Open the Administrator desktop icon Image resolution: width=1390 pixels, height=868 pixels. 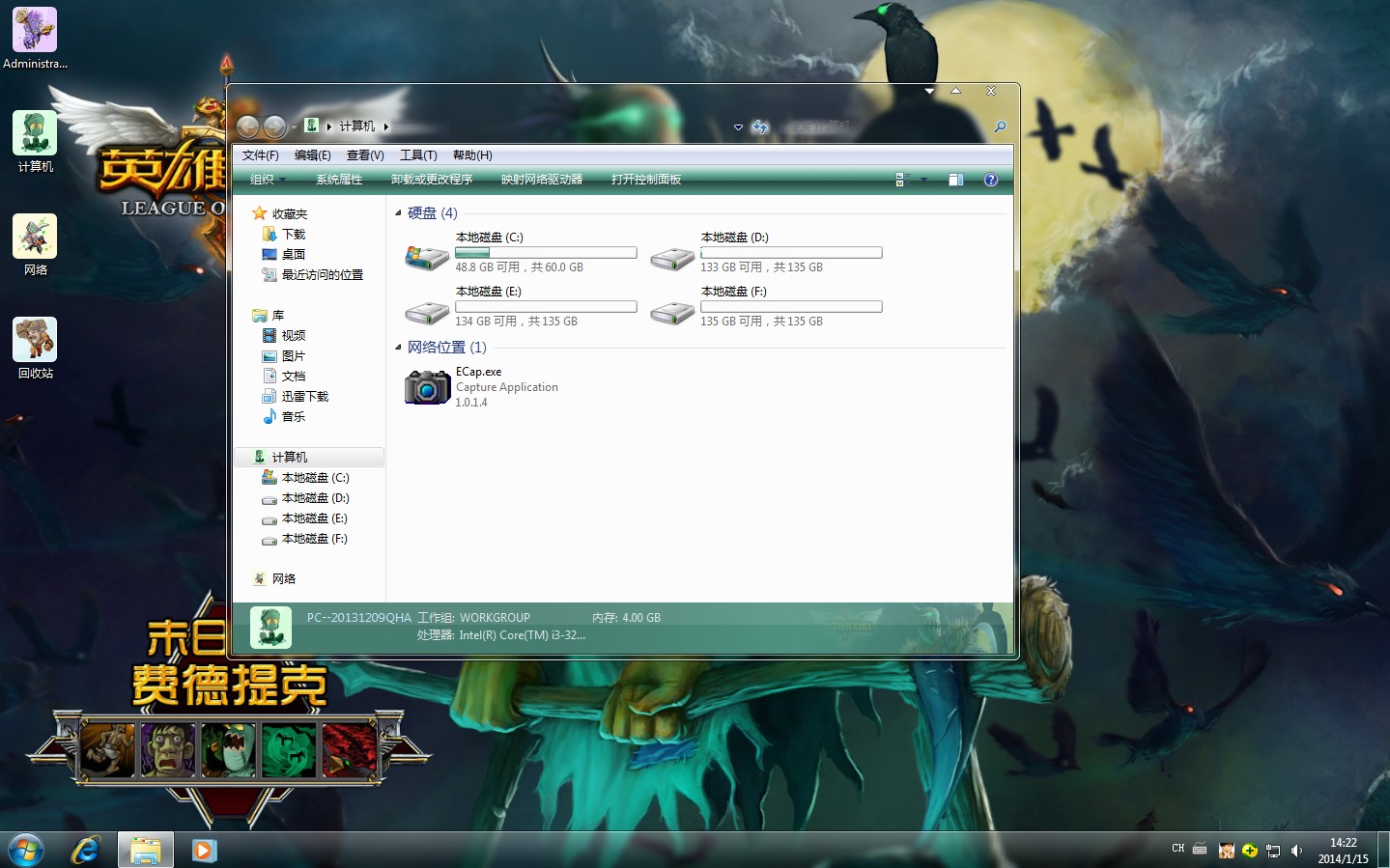(35, 39)
